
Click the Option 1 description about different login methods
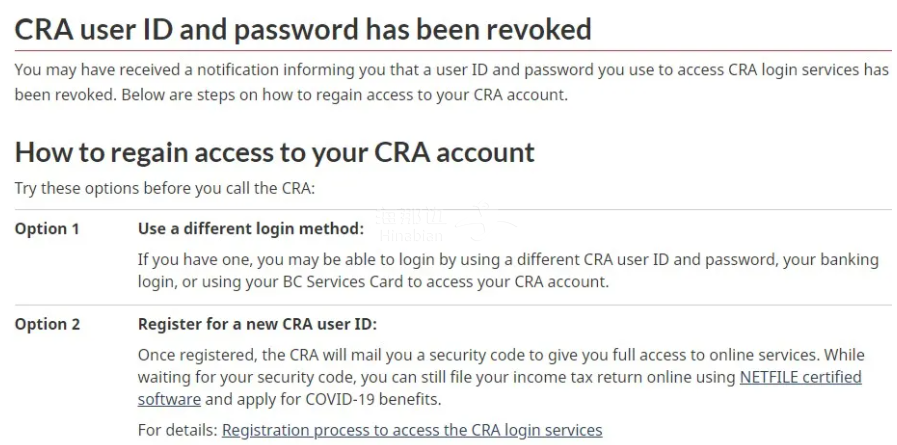[x=508, y=270]
